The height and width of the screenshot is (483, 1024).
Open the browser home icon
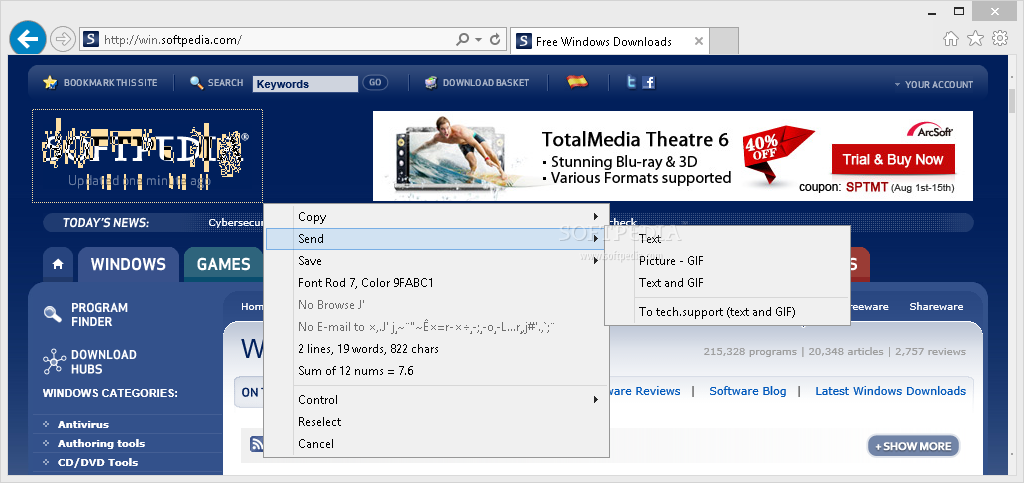click(x=951, y=39)
